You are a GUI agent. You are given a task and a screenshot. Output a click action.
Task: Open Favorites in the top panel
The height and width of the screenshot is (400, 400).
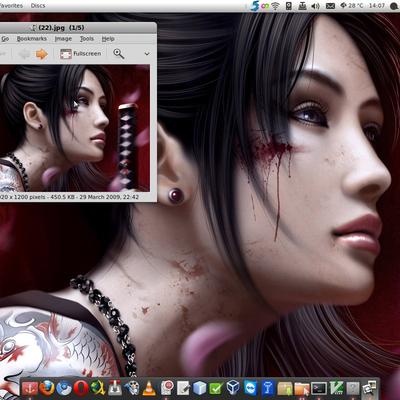tap(11, 6)
